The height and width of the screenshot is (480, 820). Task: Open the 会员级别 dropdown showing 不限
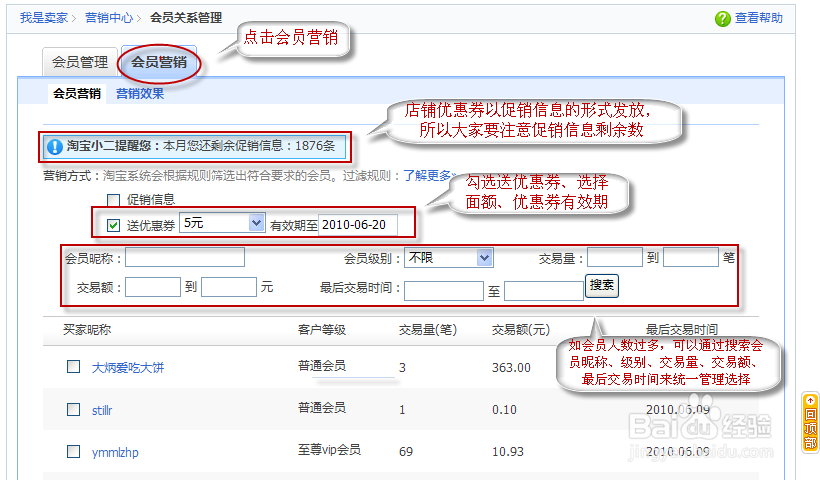coord(449,258)
